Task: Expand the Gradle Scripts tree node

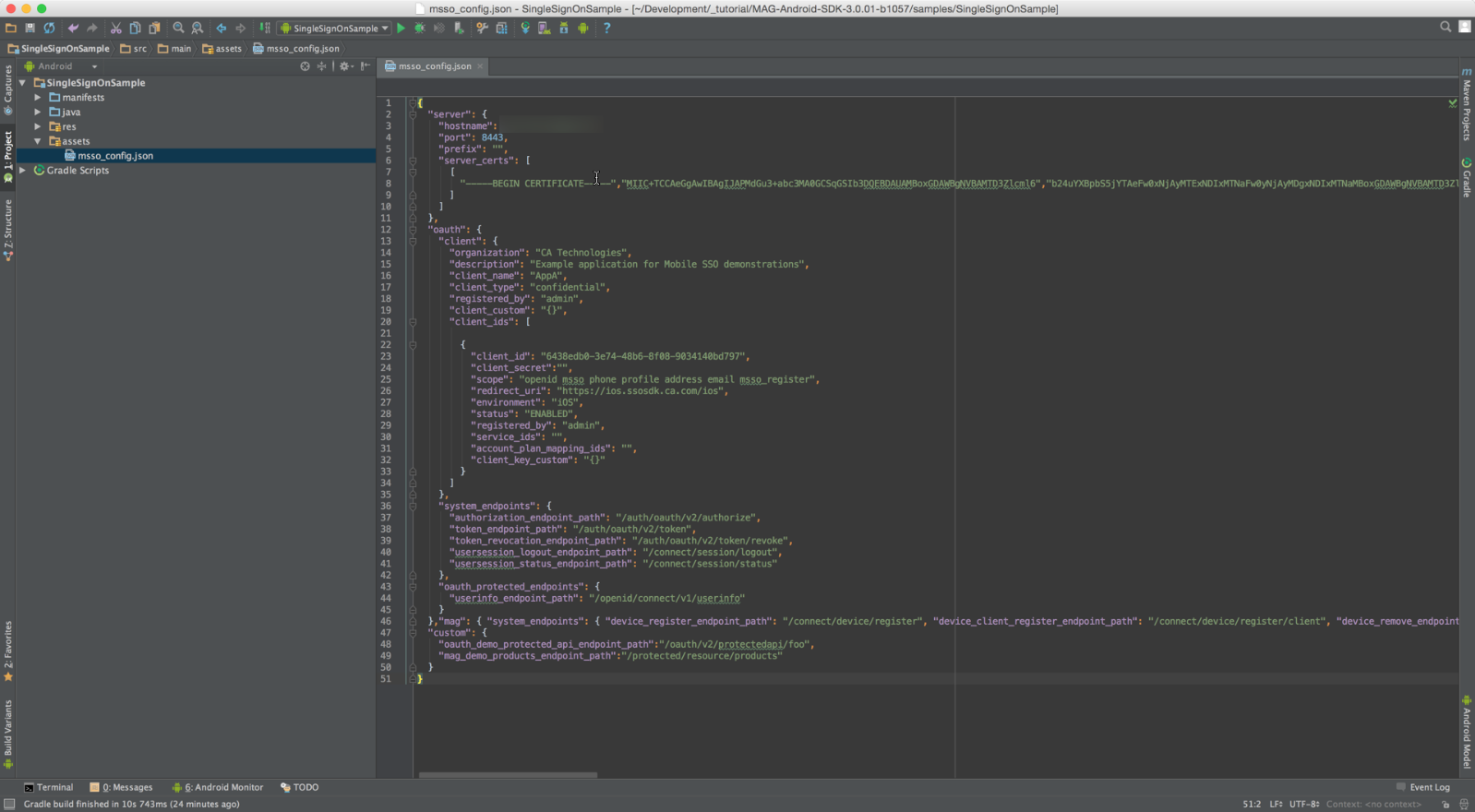Action: [23, 171]
